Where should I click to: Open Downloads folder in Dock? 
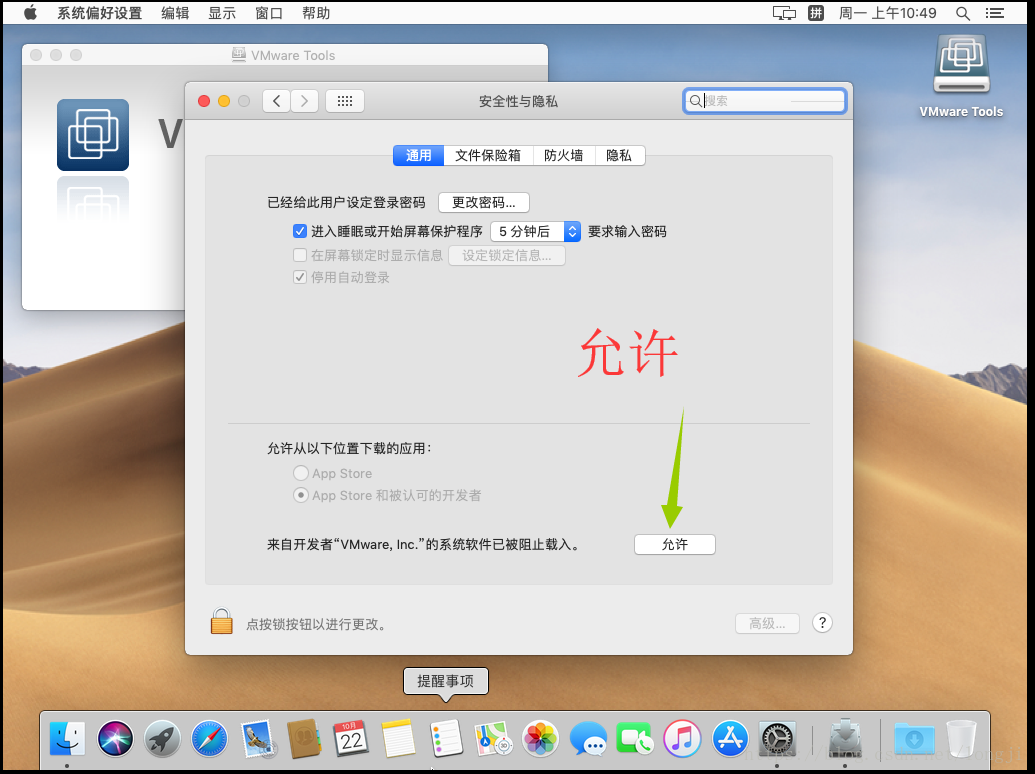point(914,738)
